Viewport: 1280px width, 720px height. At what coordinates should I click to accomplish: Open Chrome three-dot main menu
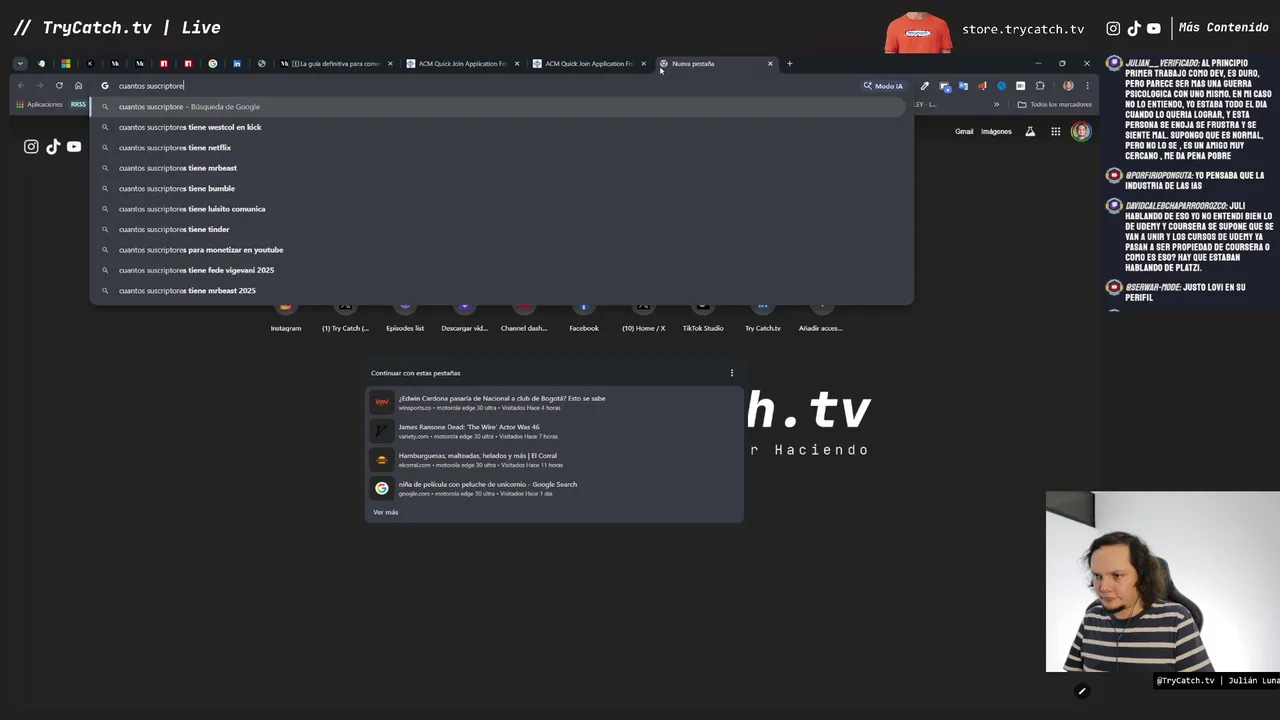click(1087, 86)
